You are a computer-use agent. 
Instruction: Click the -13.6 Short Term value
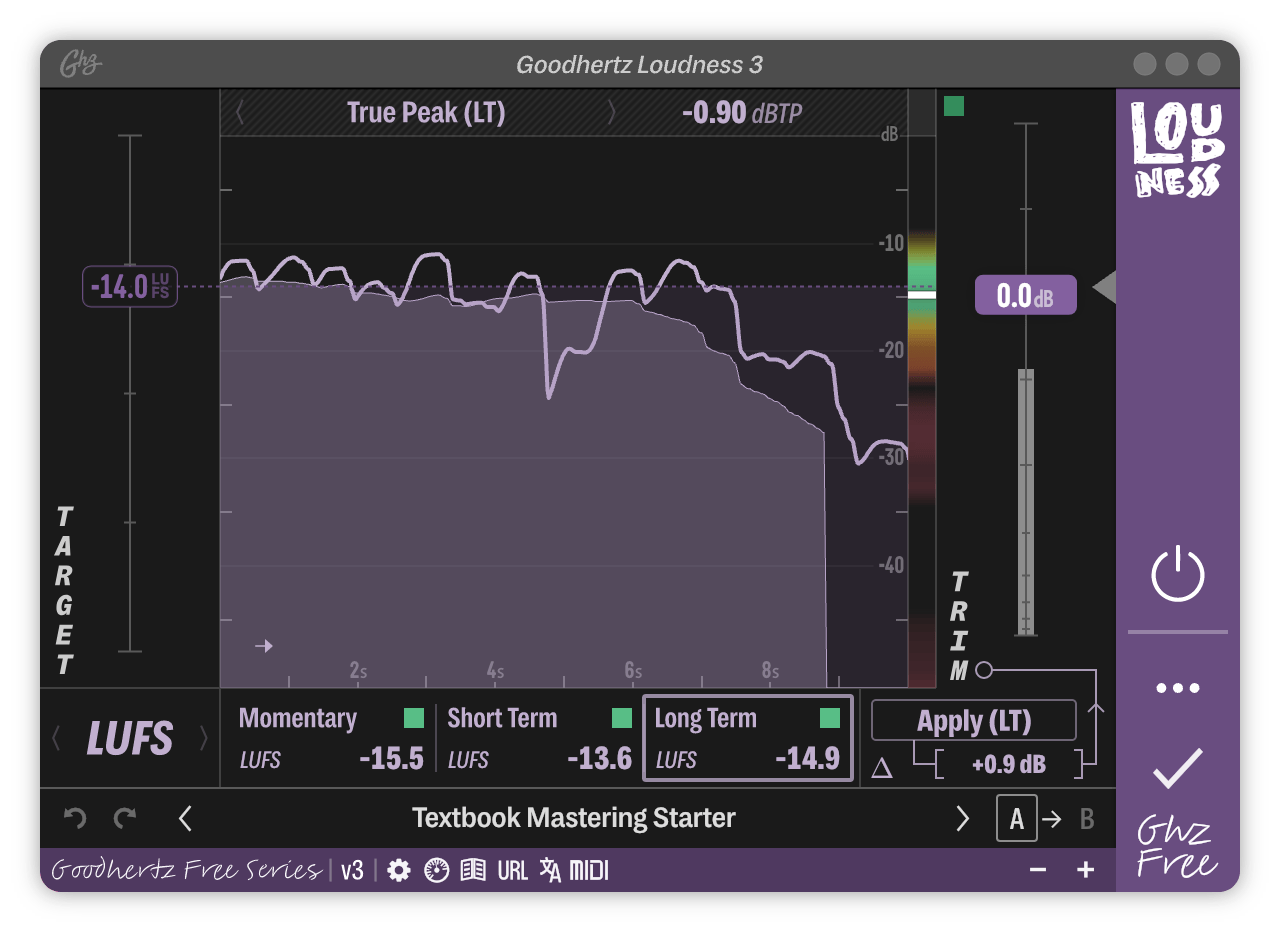[x=600, y=759]
